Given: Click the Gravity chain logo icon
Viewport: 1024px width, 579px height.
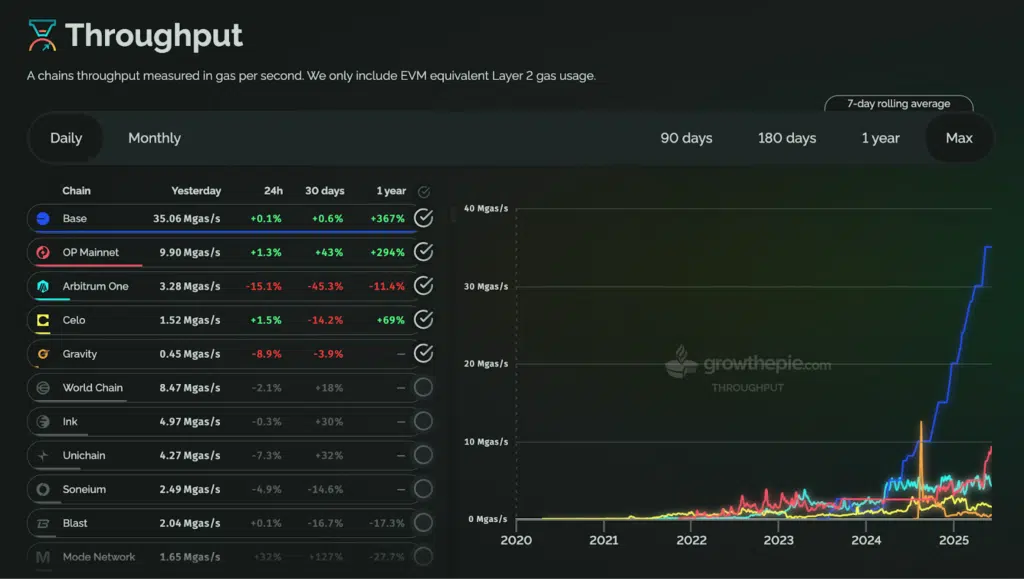Looking at the screenshot, I should 43,354.
